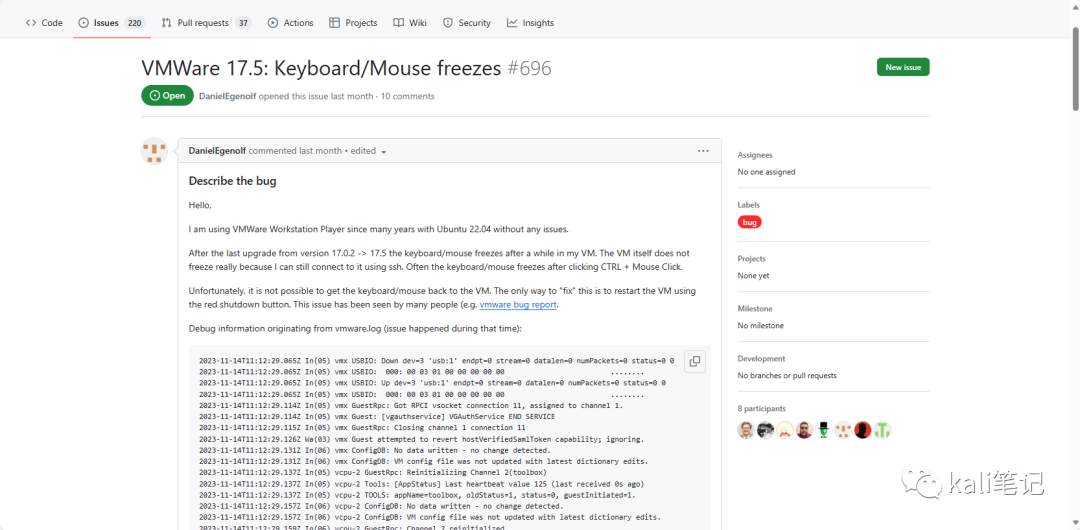Click the '10 comments' text
The width and height of the screenshot is (1080, 530).
coord(407,96)
